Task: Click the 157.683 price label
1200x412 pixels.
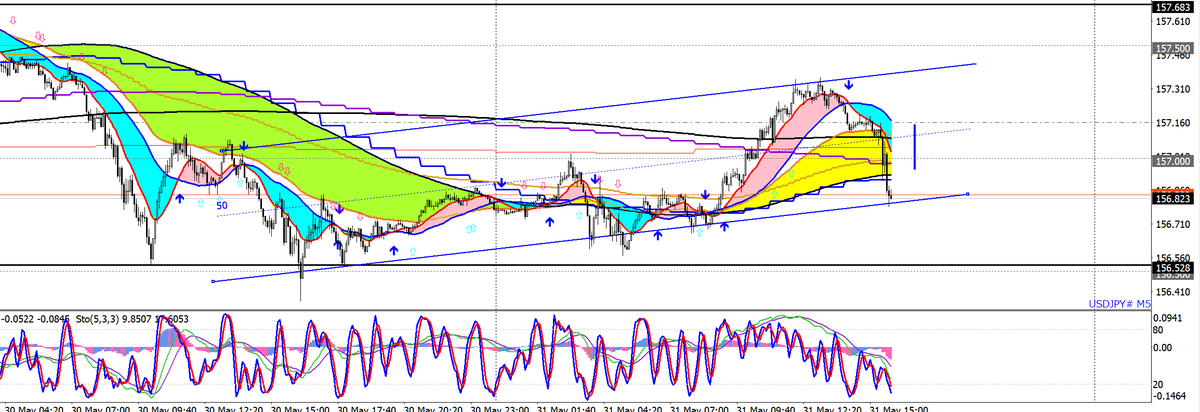Action: (x=1174, y=7)
